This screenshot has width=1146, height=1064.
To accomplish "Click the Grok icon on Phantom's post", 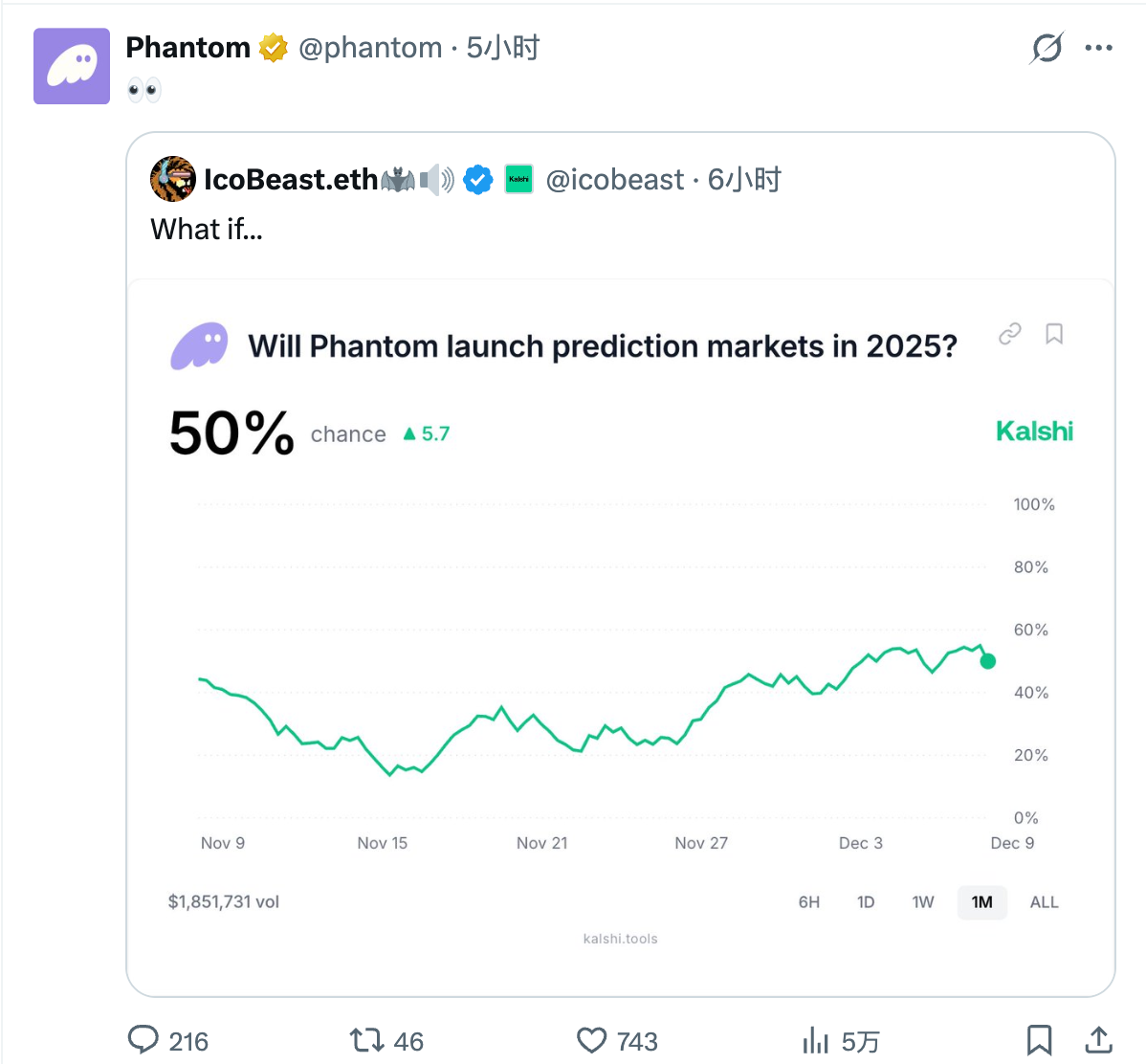I will coord(1047,47).
